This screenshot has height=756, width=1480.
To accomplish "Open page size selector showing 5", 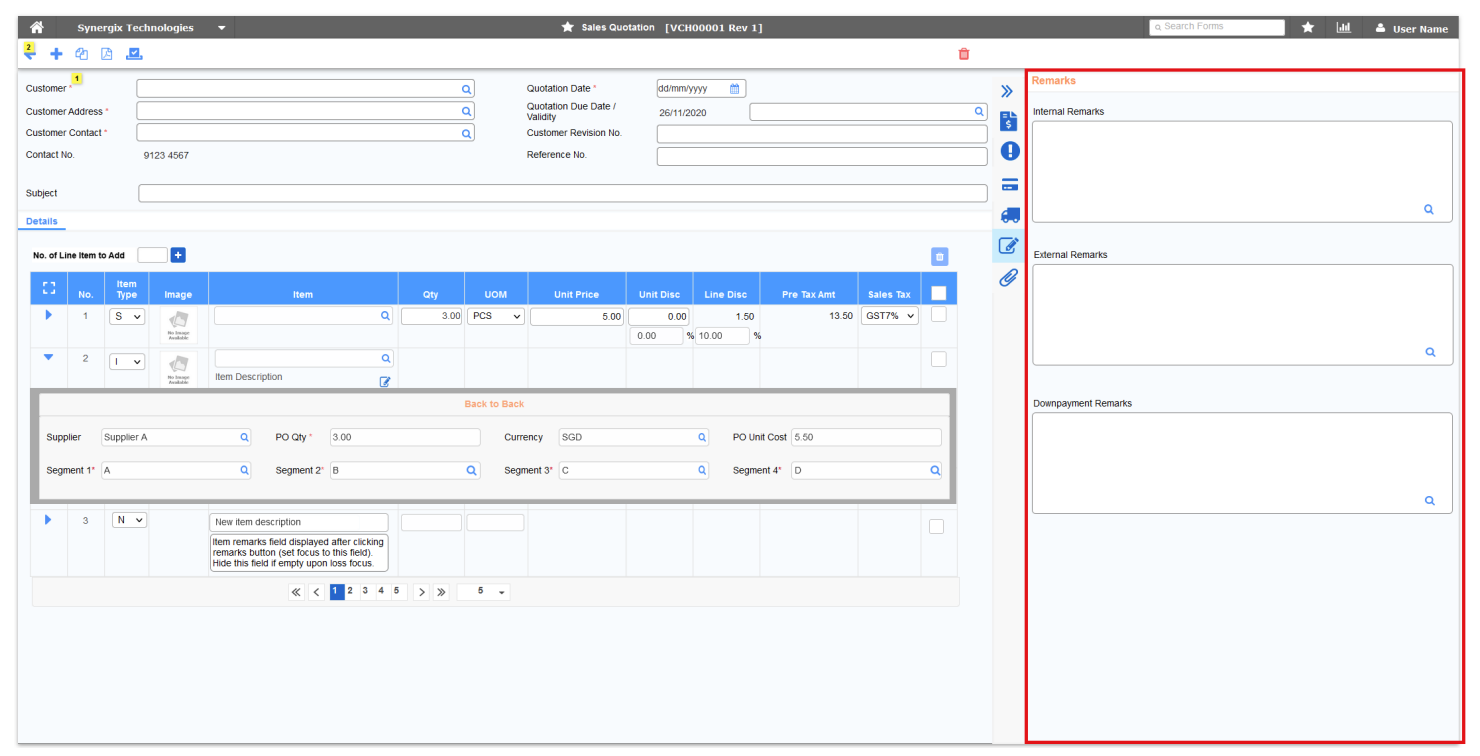I will (483, 591).
